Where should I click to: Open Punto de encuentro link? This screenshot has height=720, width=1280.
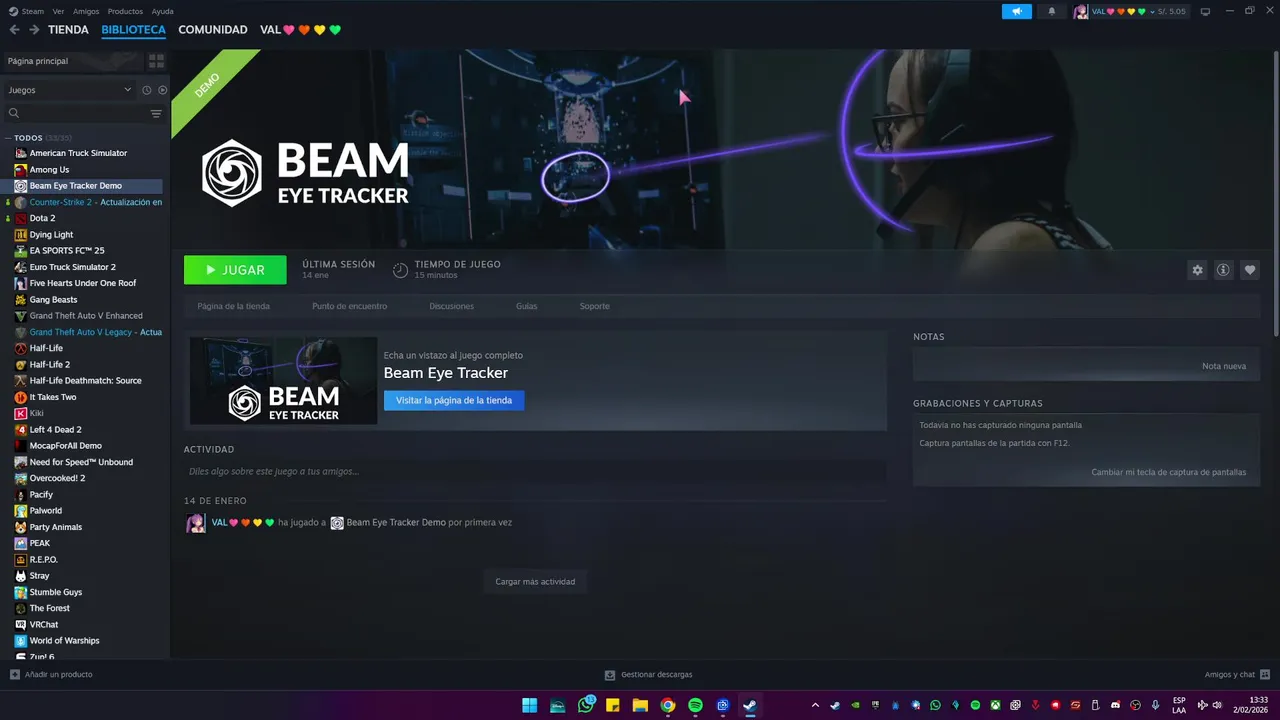click(349, 306)
